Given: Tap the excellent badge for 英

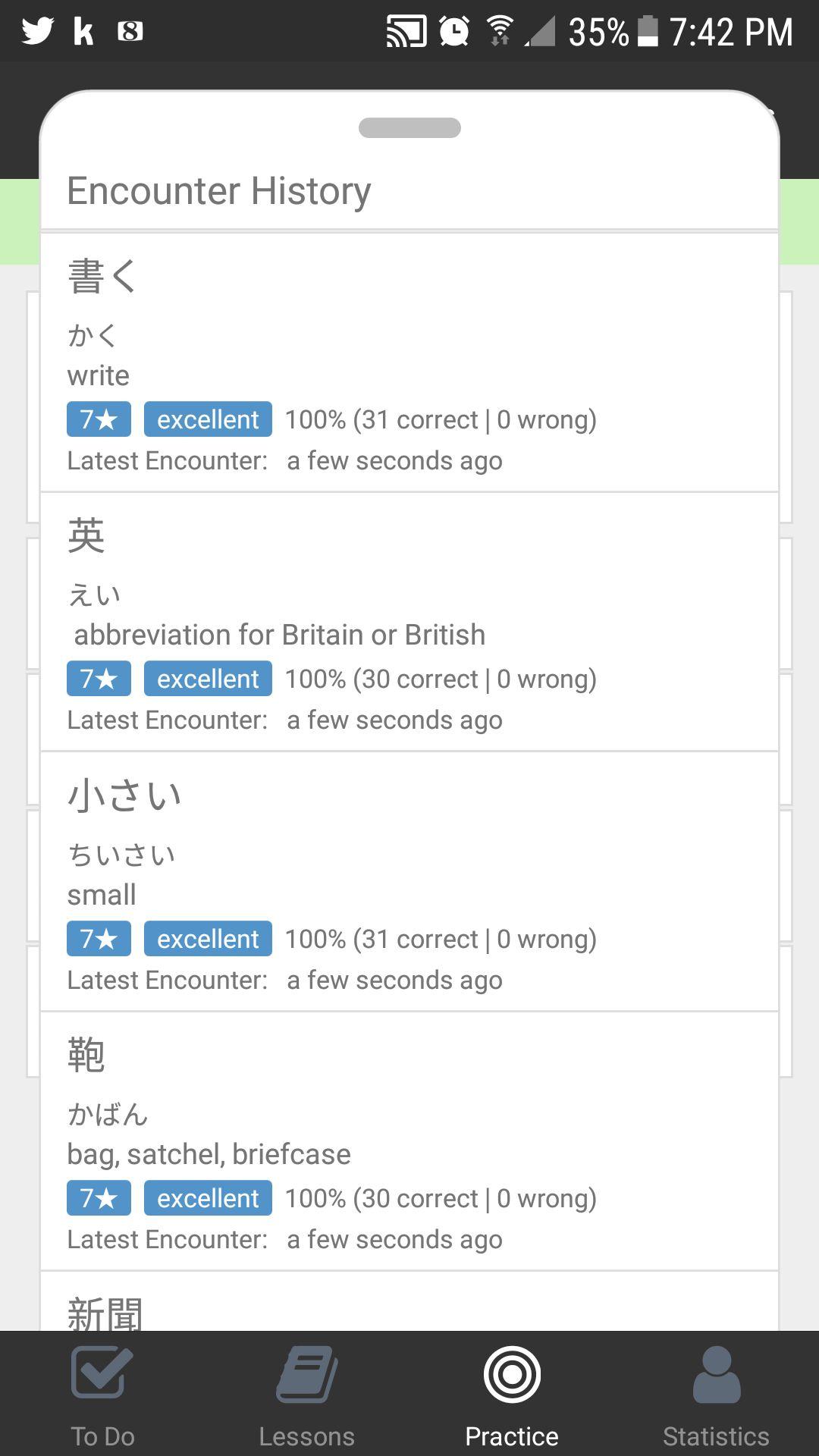Looking at the screenshot, I should 208,679.
